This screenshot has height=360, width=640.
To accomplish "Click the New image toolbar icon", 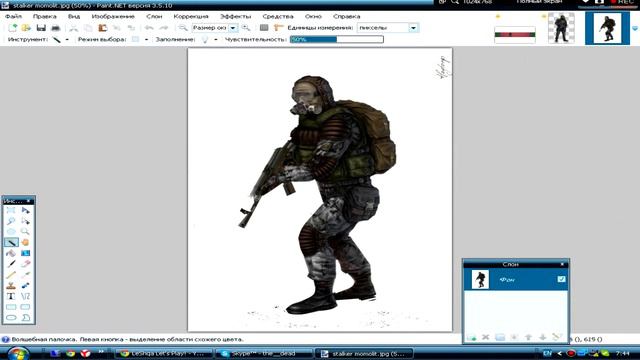I will (x=12, y=28).
